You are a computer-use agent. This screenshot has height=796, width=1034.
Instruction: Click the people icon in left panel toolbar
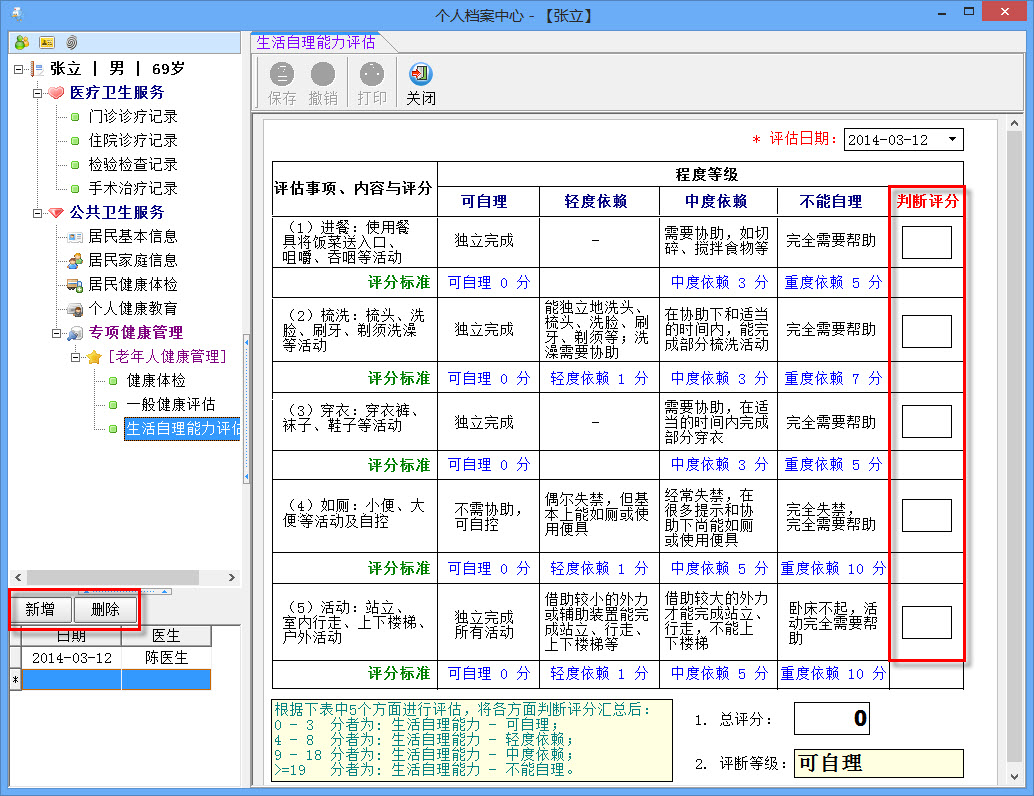click(22, 42)
